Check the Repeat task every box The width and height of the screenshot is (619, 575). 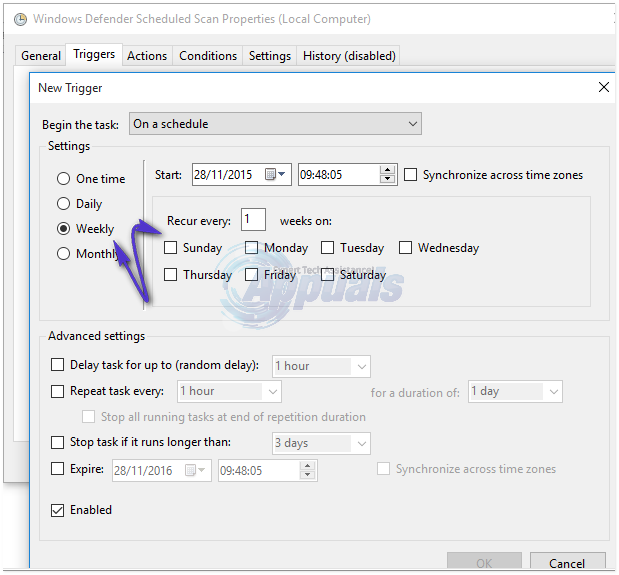point(57,391)
